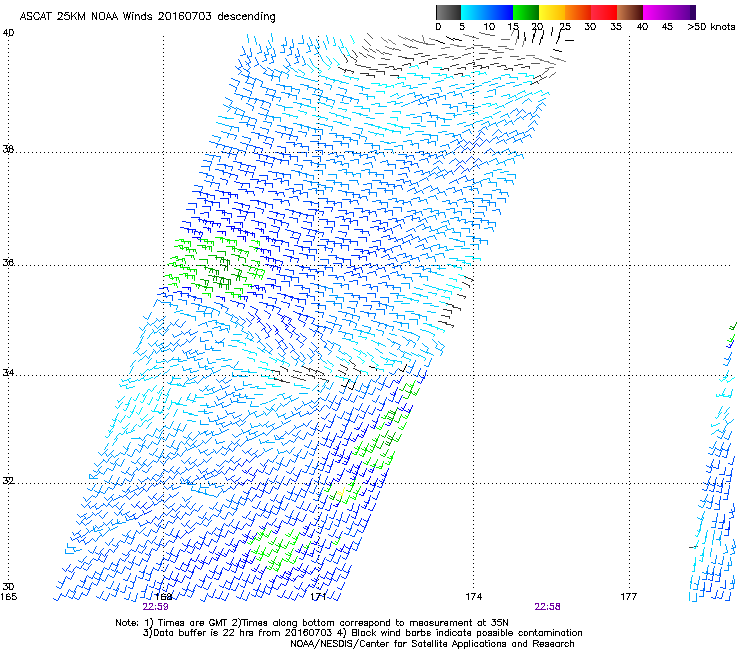Click the latitude label '34'
The height and width of the screenshot is (650, 740).
click(x=8, y=372)
